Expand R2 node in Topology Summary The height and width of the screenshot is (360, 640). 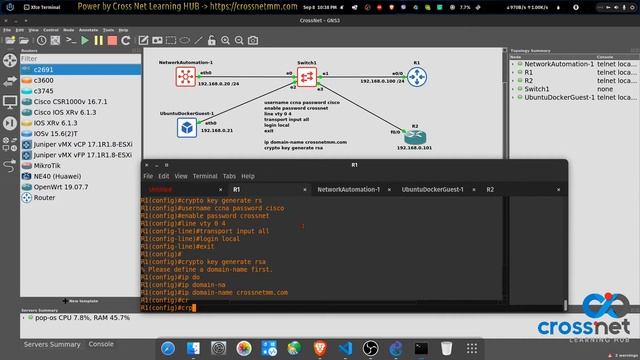[x=513, y=81]
